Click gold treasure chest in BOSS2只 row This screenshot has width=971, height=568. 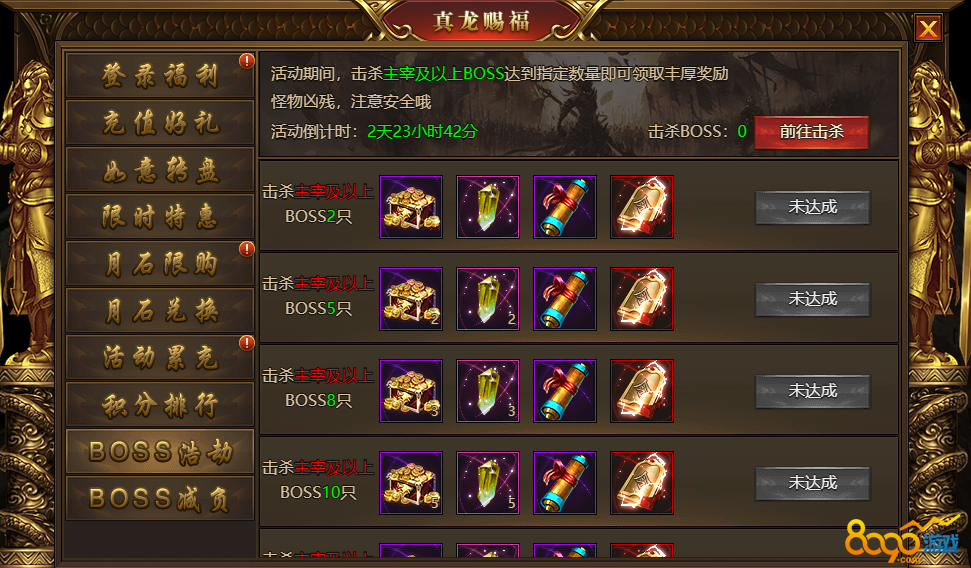(411, 207)
